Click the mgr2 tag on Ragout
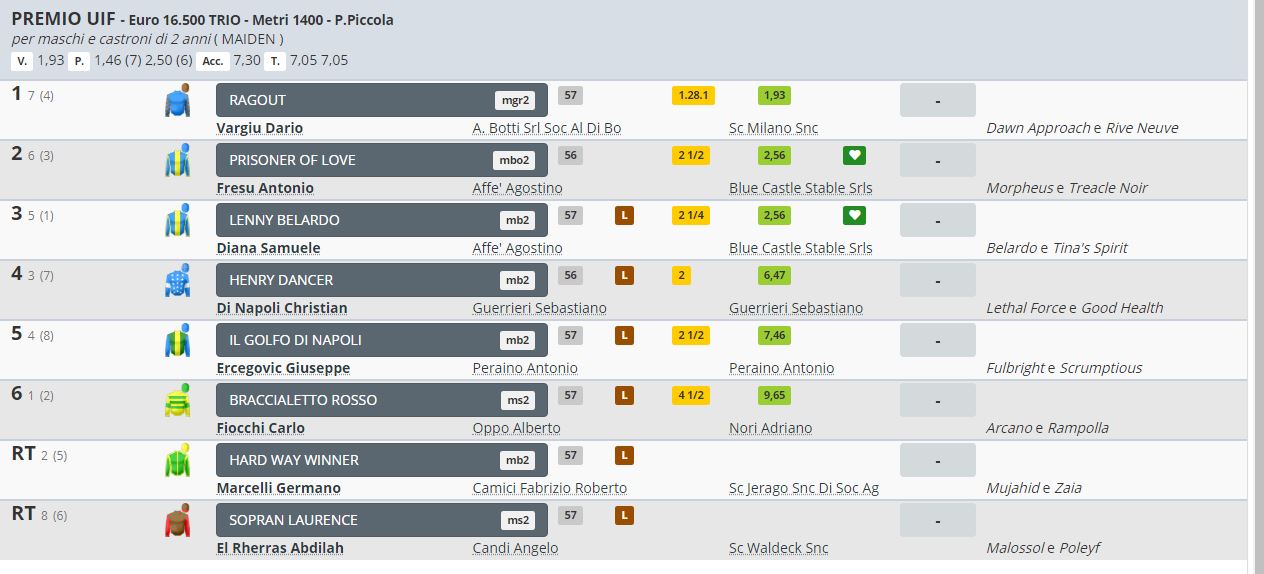Screen dimensions: 1264x574 [x=514, y=100]
